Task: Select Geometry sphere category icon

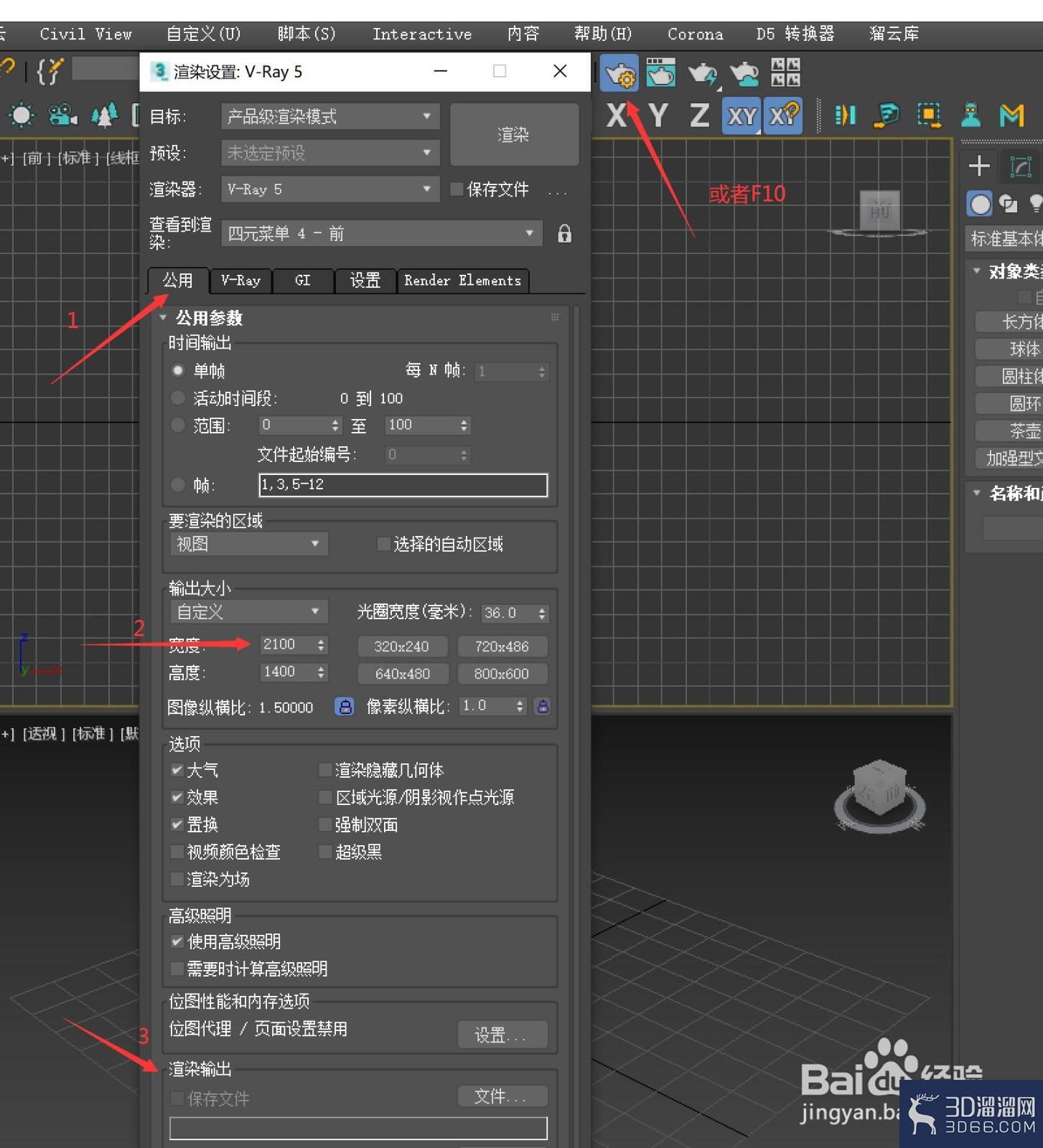Action: click(x=979, y=204)
